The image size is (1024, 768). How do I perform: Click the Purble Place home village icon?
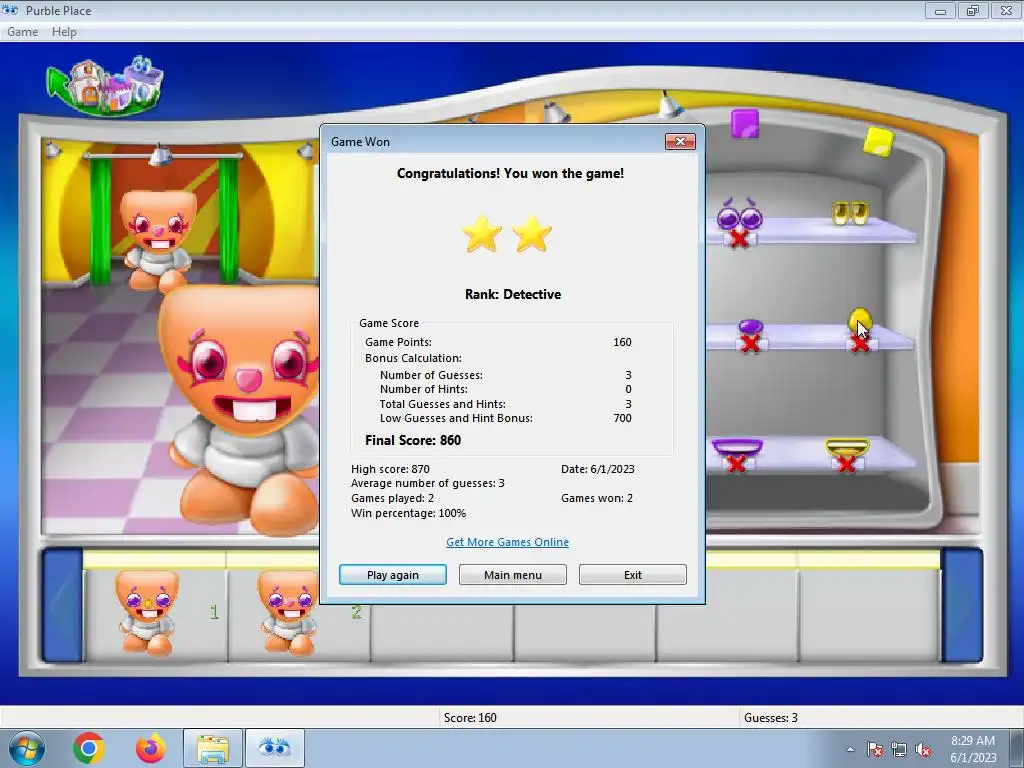106,86
